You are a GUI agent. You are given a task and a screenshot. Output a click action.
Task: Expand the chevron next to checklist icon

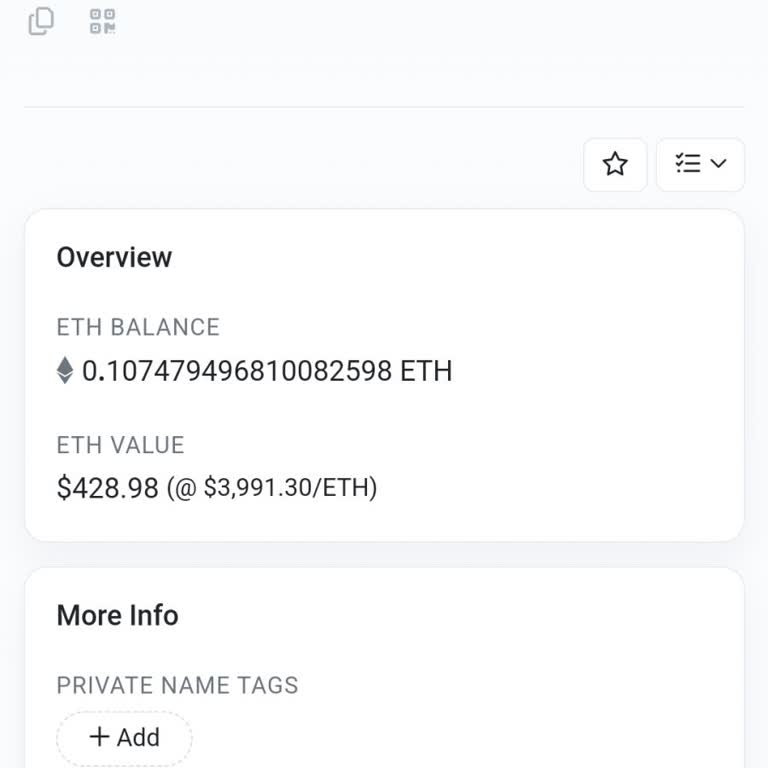[x=718, y=163]
